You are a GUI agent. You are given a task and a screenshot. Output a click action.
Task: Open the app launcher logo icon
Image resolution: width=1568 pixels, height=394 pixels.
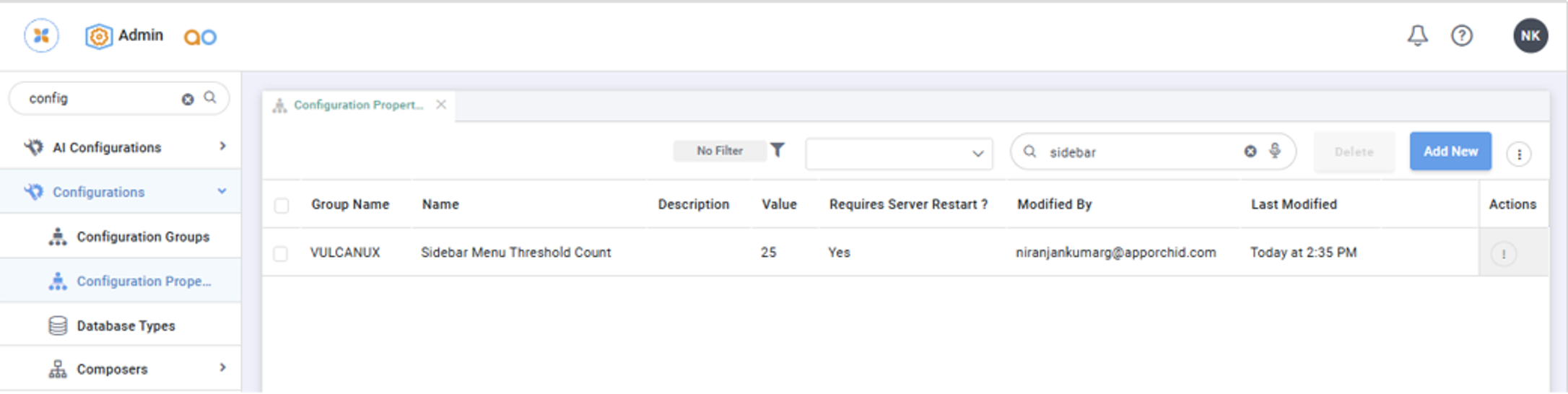click(41, 35)
